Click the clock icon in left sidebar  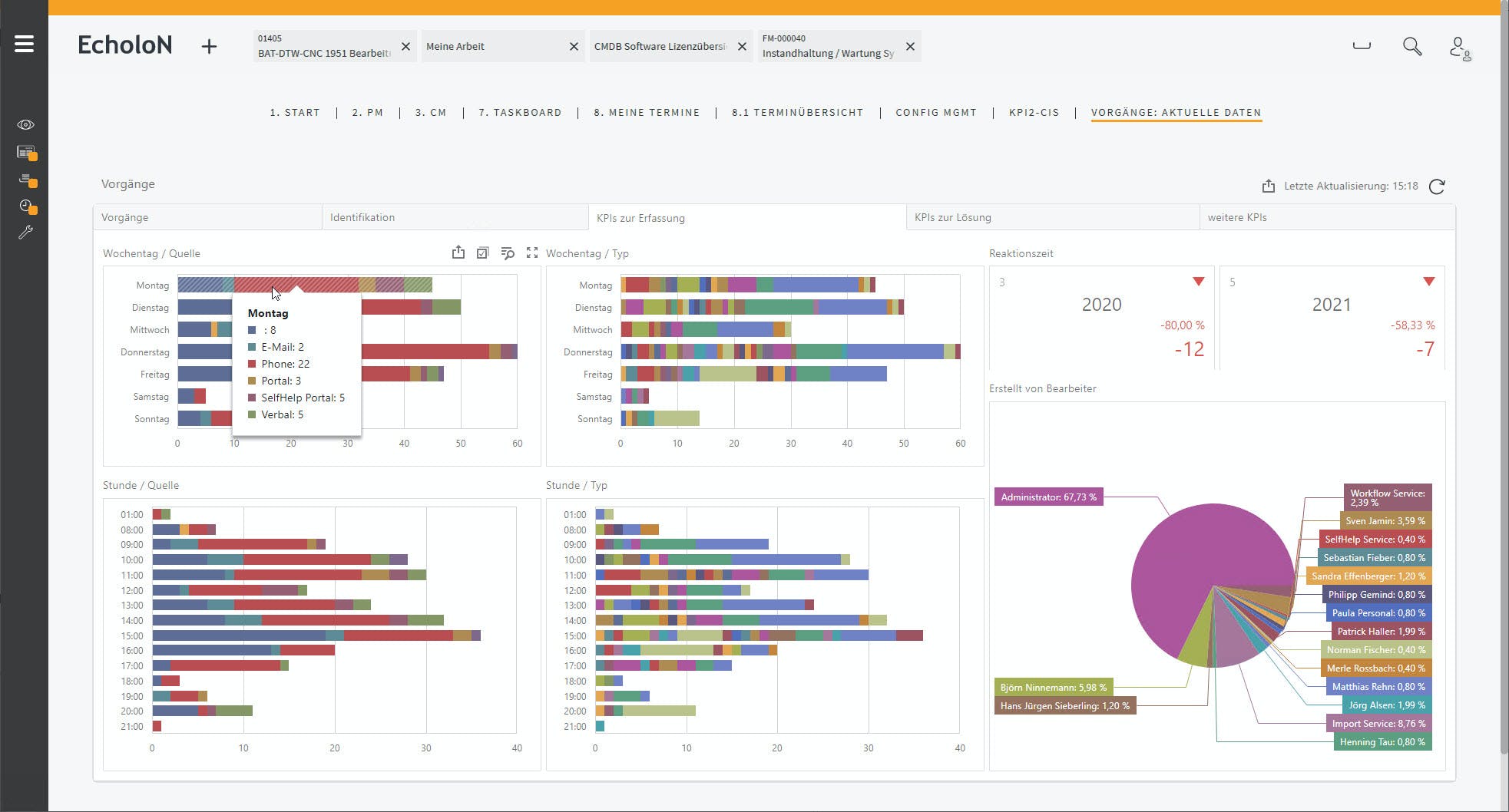click(27, 206)
